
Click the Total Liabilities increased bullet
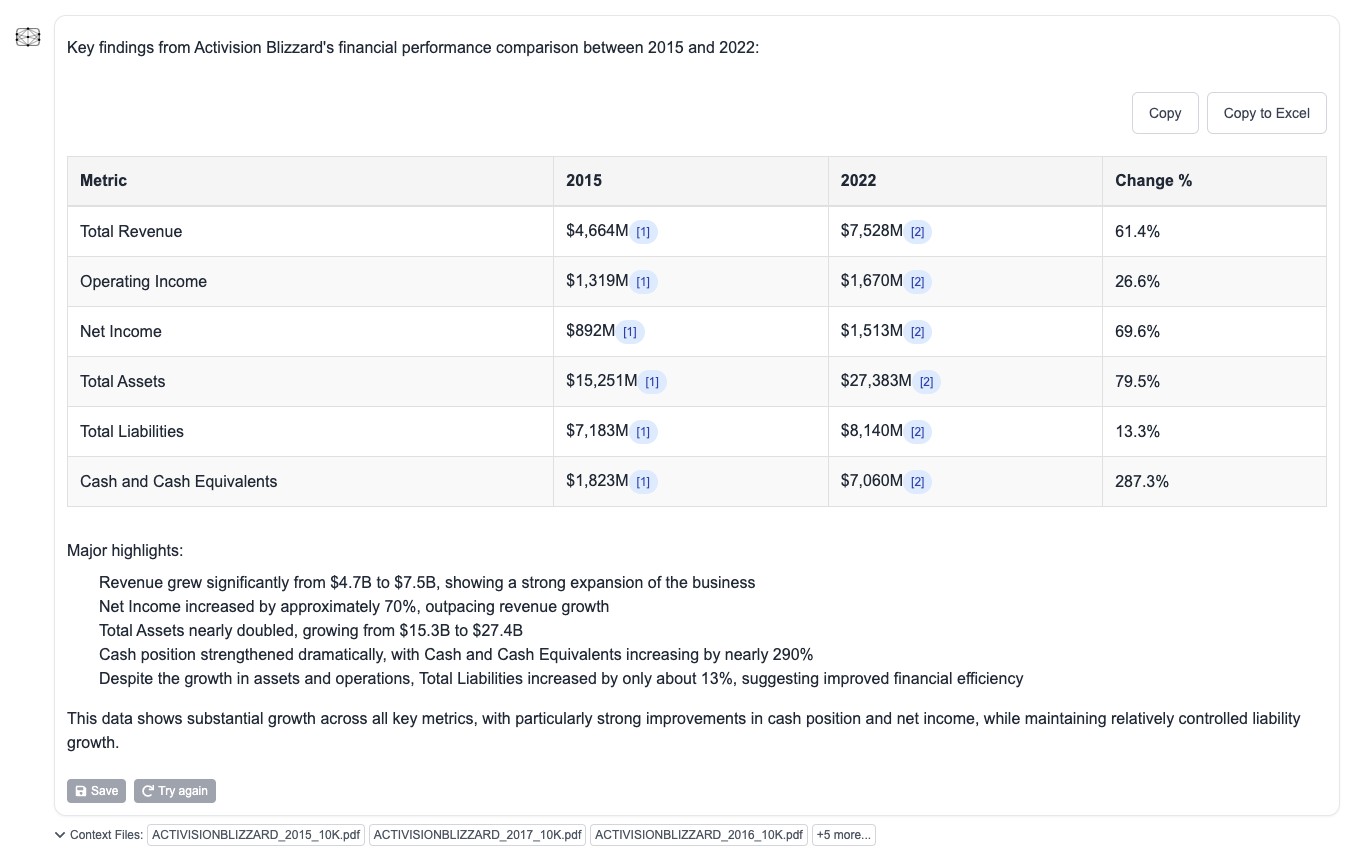pos(561,678)
